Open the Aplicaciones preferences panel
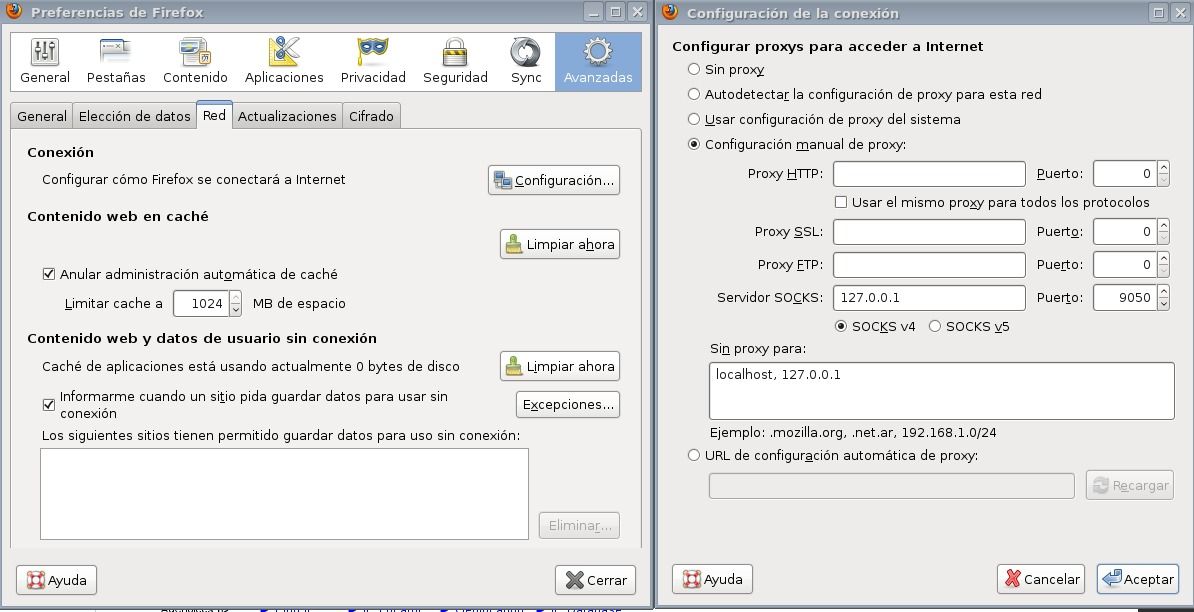 click(x=284, y=61)
